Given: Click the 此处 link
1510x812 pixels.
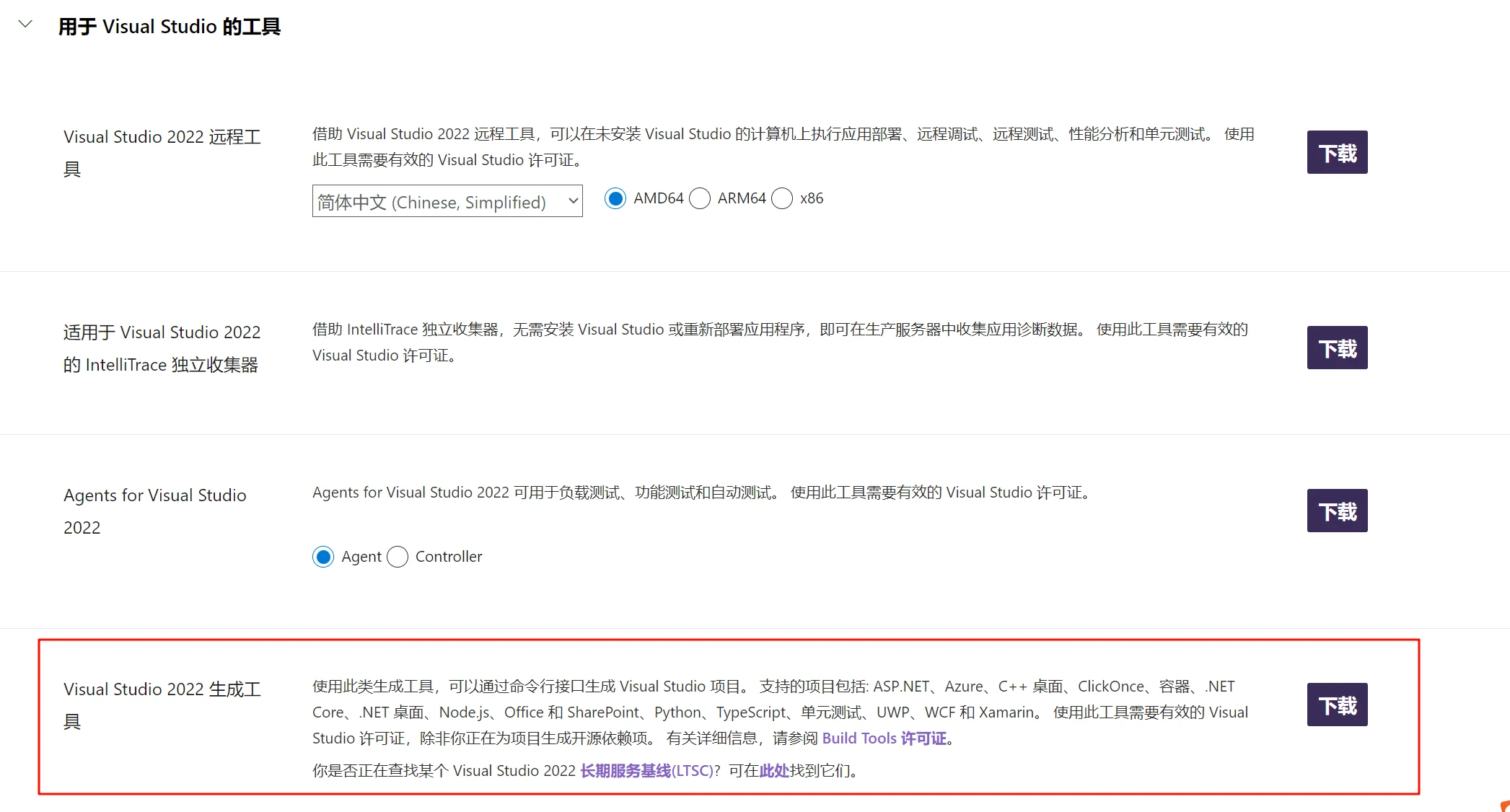Looking at the screenshot, I should tap(774, 771).
